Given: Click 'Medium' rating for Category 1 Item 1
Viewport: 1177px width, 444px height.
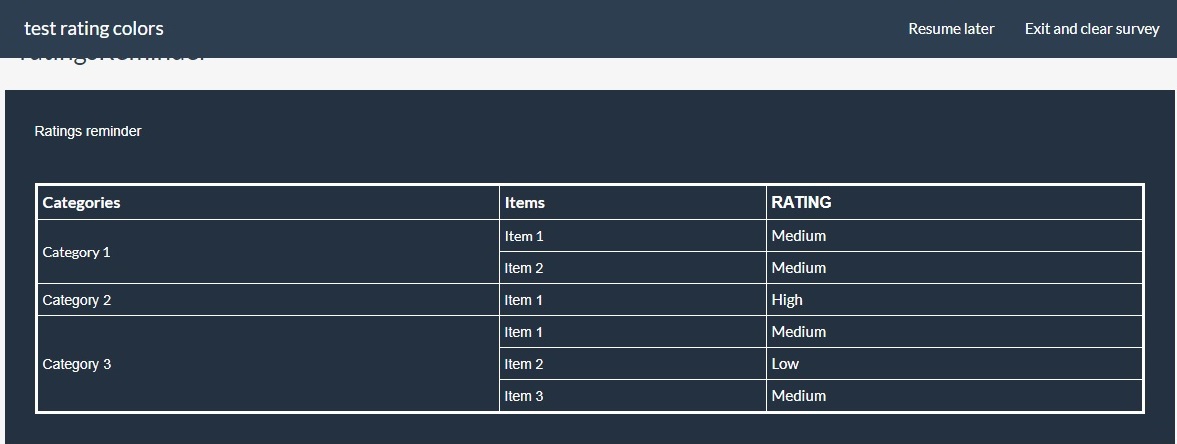Looking at the screenshot, I should click(799, 236).
